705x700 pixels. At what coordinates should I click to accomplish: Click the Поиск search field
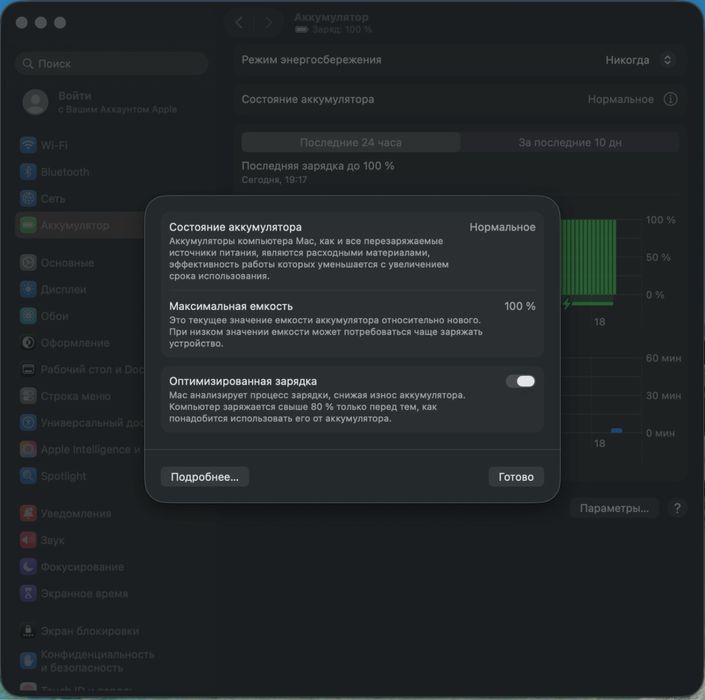[x=112, y=63]
